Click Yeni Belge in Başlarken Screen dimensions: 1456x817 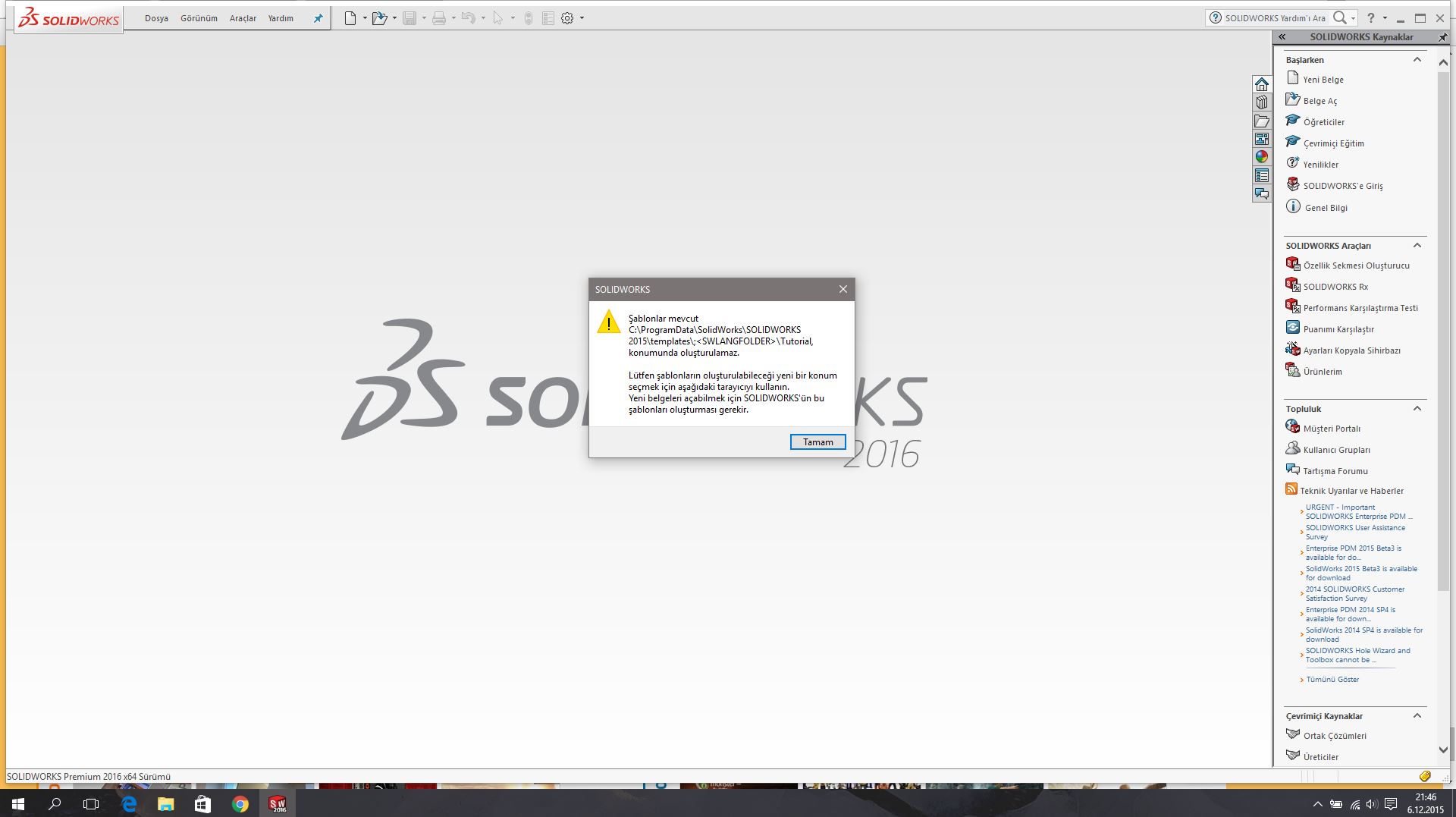1323,80
